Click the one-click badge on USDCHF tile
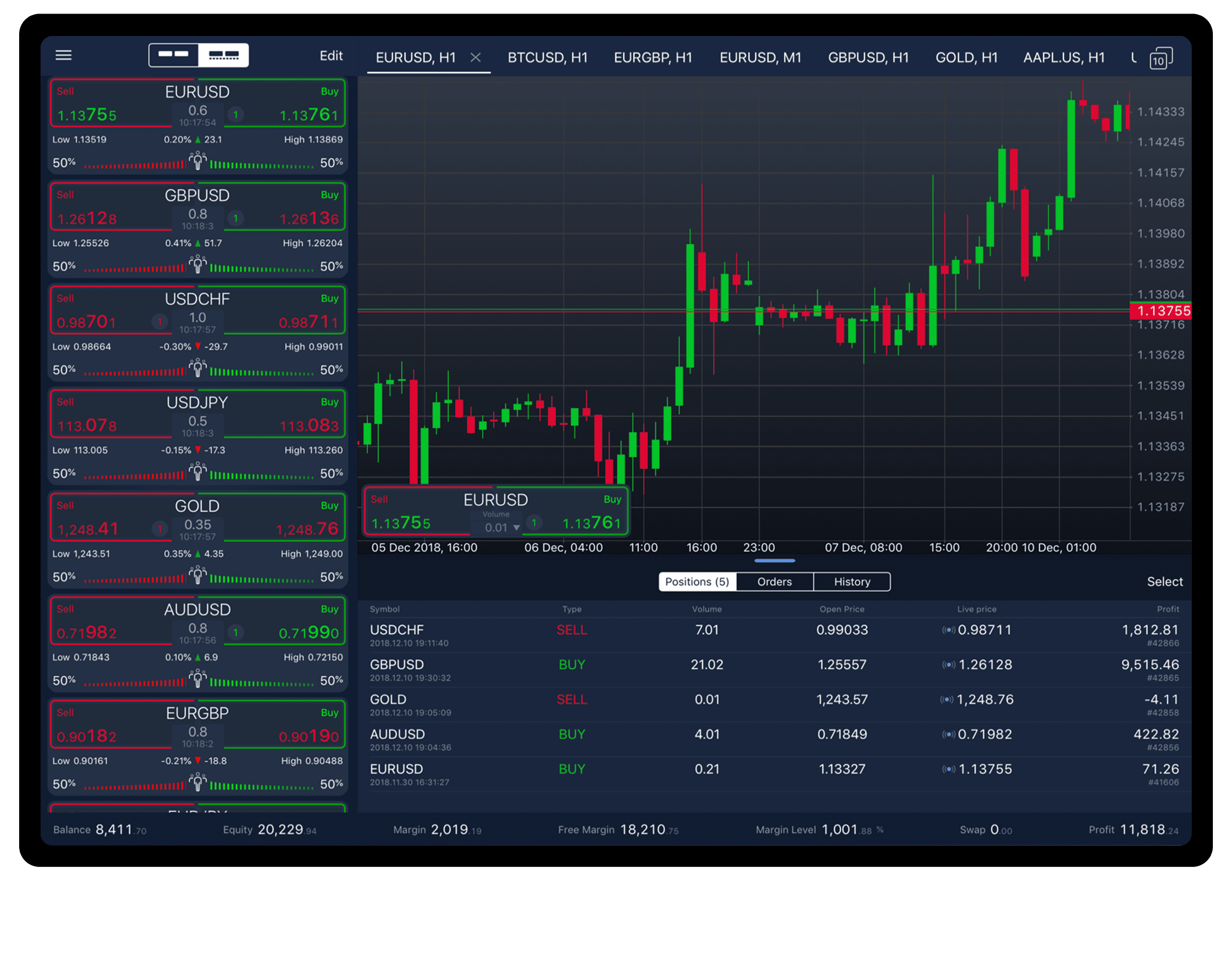 point(160,322)
